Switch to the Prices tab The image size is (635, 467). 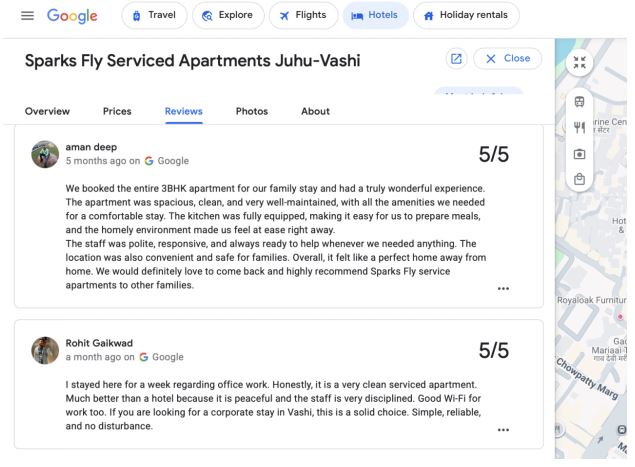click(117, 110)
